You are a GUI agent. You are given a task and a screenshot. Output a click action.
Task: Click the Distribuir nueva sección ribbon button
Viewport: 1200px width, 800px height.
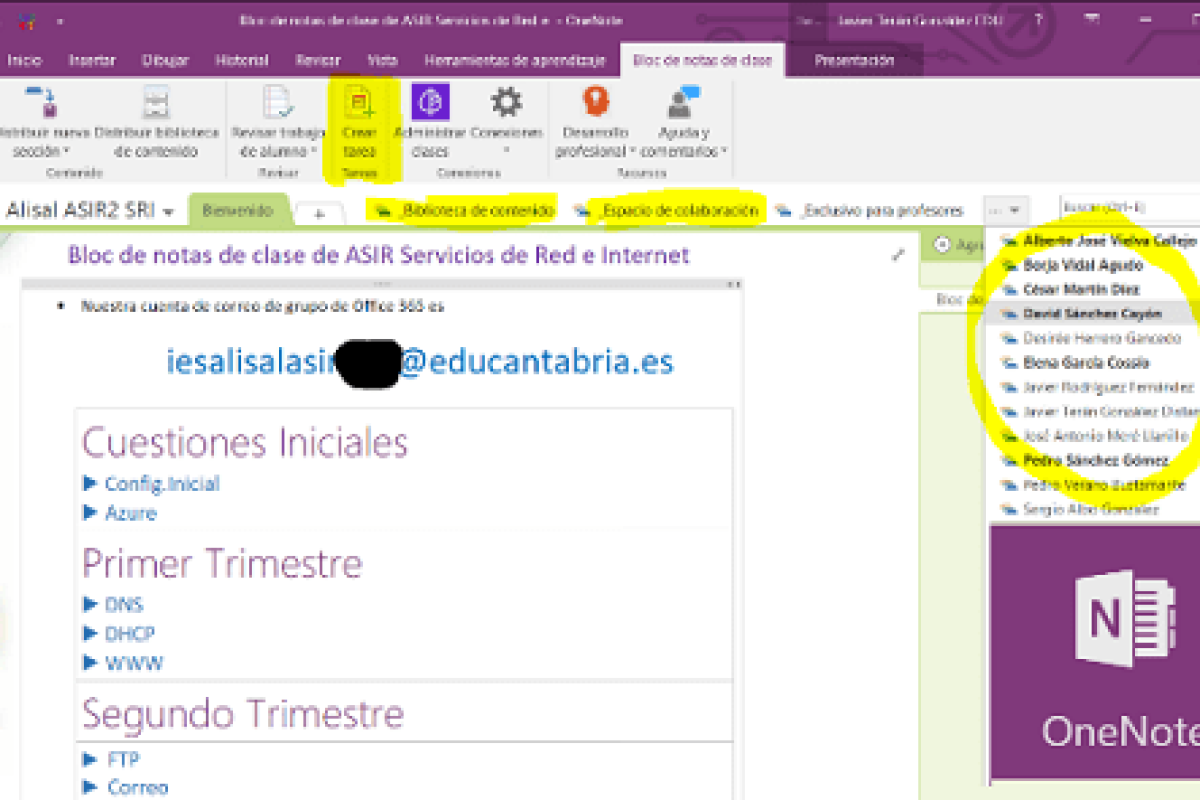tap(42, 122)
